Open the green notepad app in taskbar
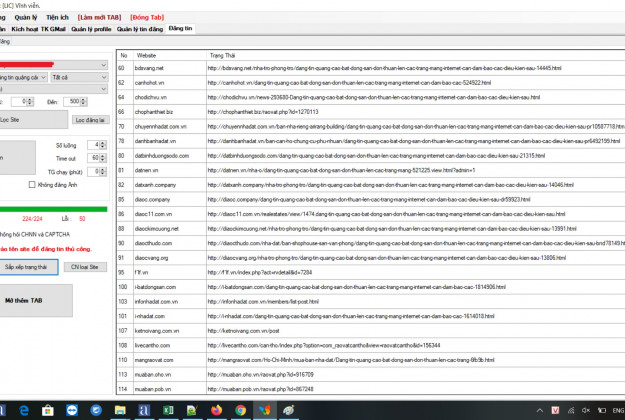 point(192,410)
